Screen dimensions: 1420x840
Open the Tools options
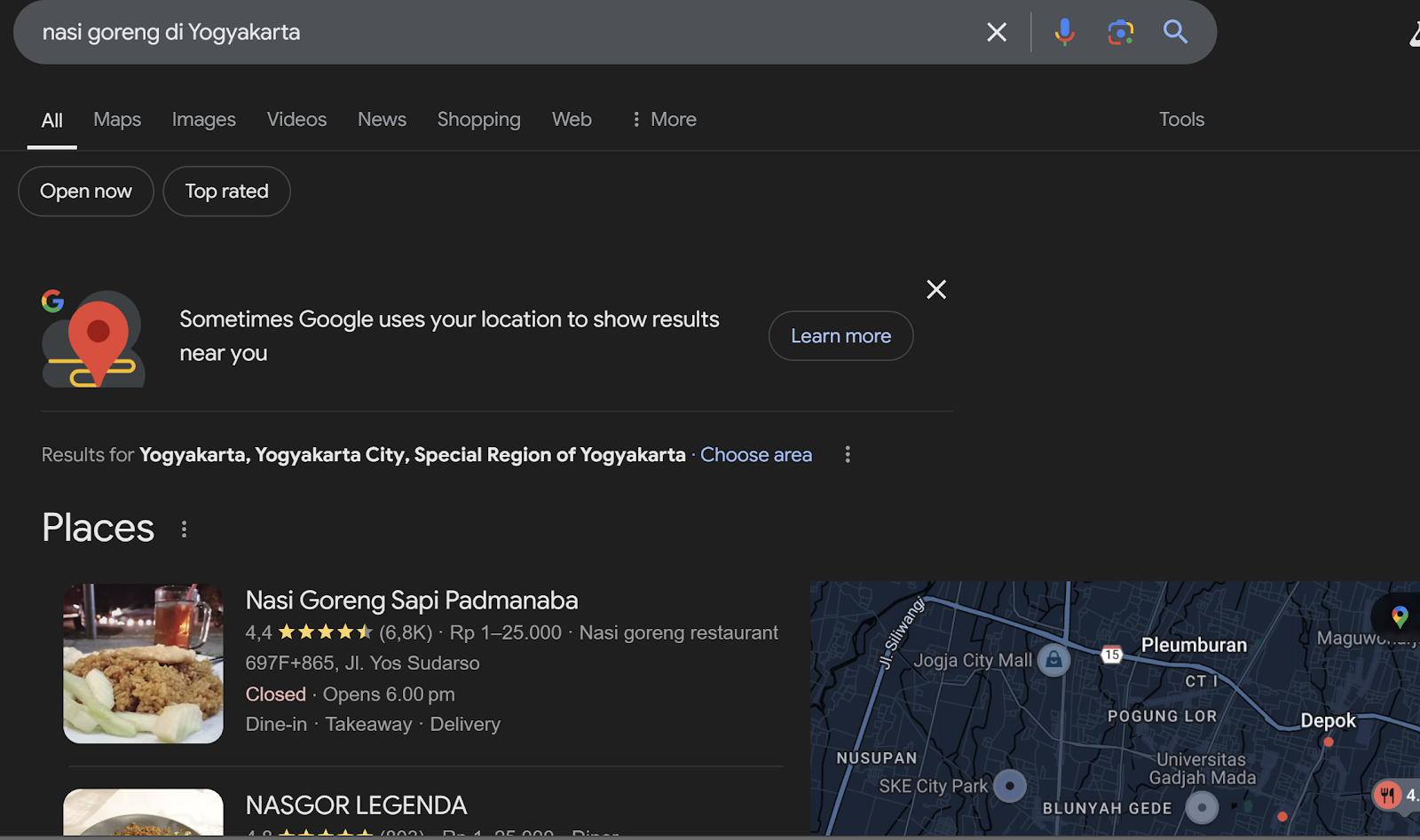click(1181, 119)
